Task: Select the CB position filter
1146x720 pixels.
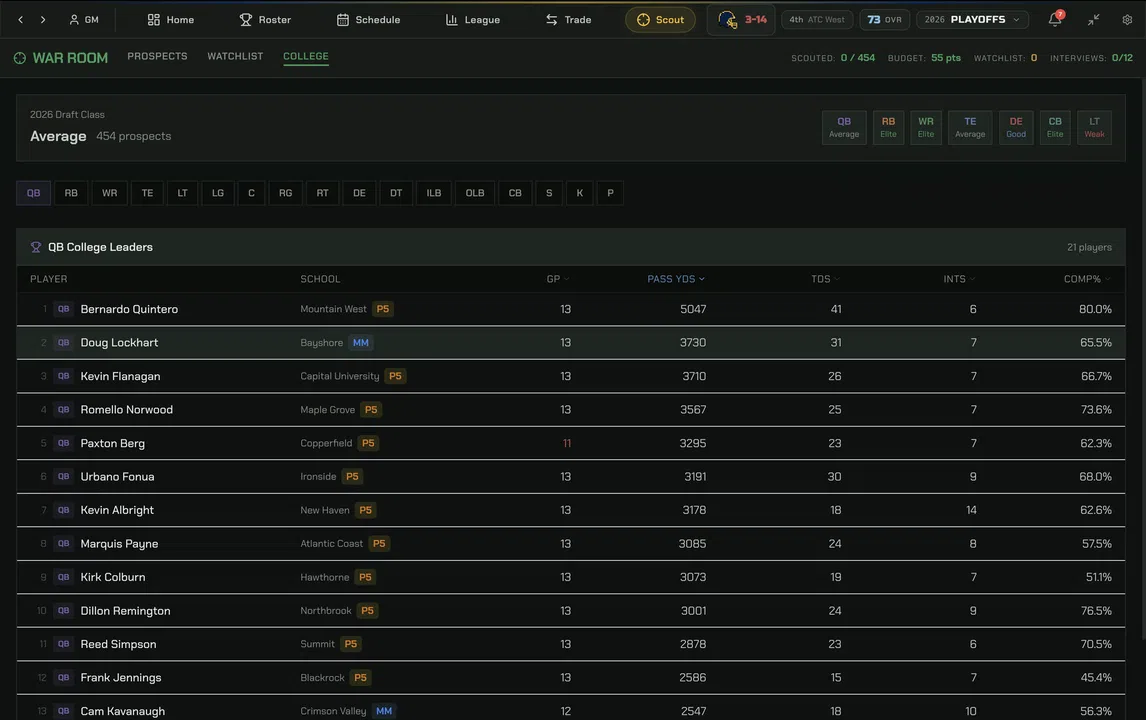Action: point(515,193)
